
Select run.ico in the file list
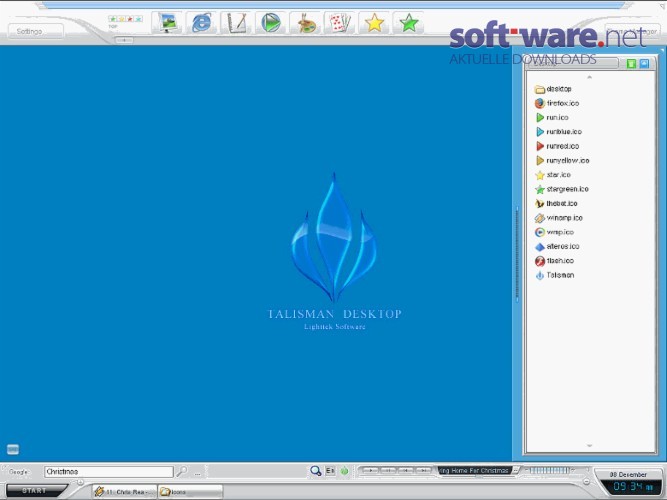pos(552,117)
